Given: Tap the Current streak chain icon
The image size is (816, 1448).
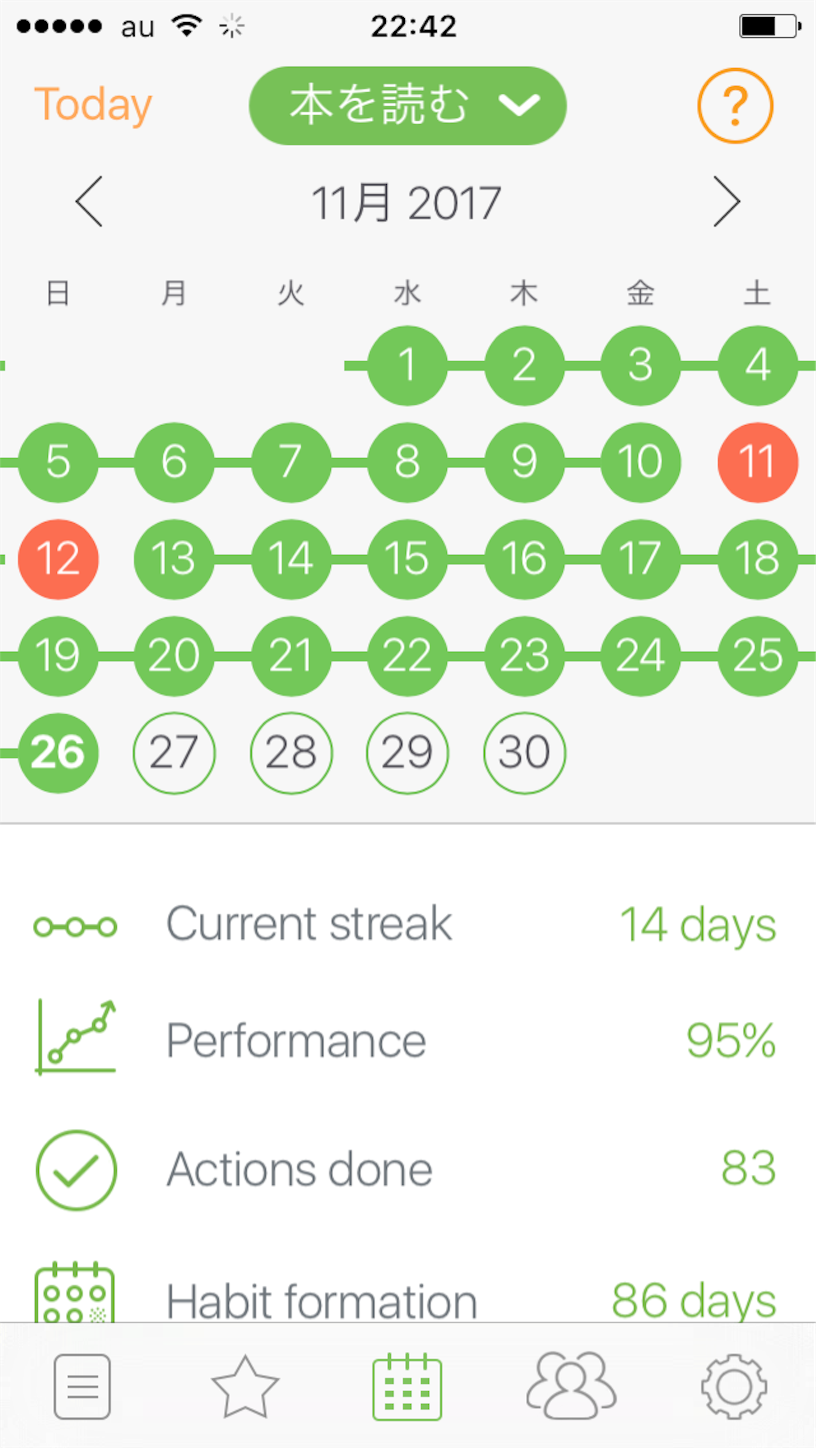Looking at the screenshot, I should [75, 927].
